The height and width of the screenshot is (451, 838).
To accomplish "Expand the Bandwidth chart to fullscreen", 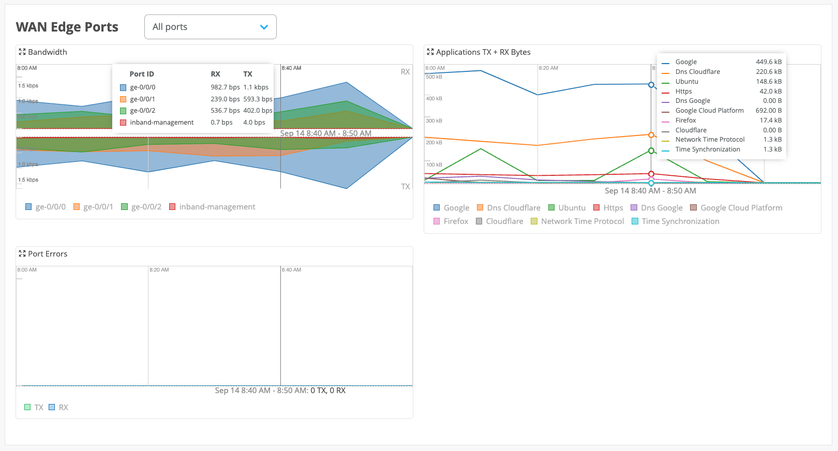I will point(22,52).
